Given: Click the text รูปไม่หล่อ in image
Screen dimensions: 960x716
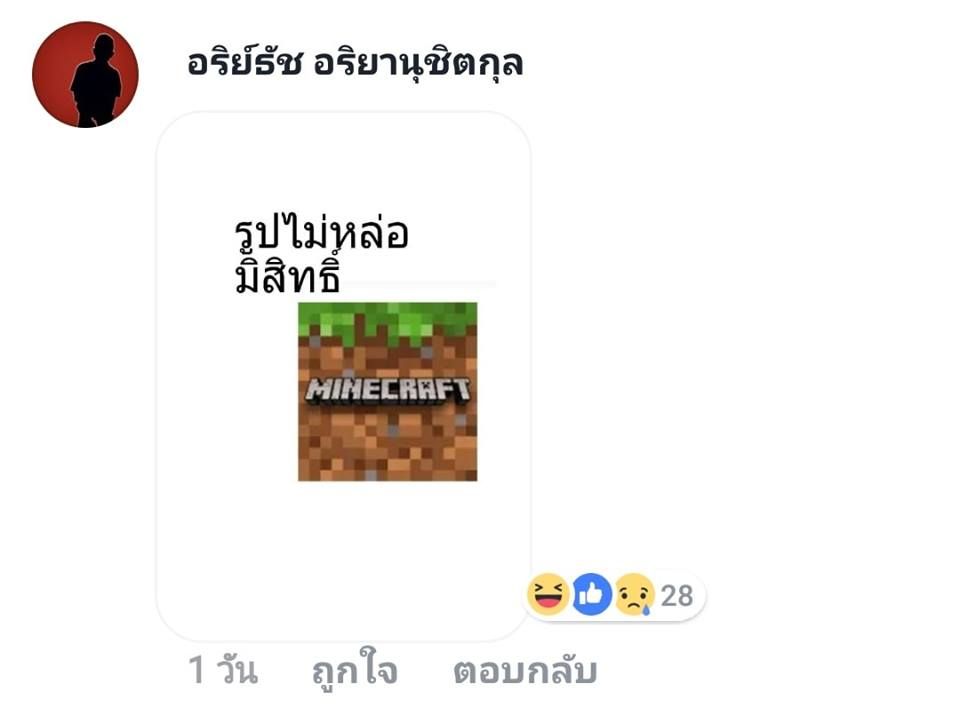Looking at the screenshot, I should [x=321, y=233].
